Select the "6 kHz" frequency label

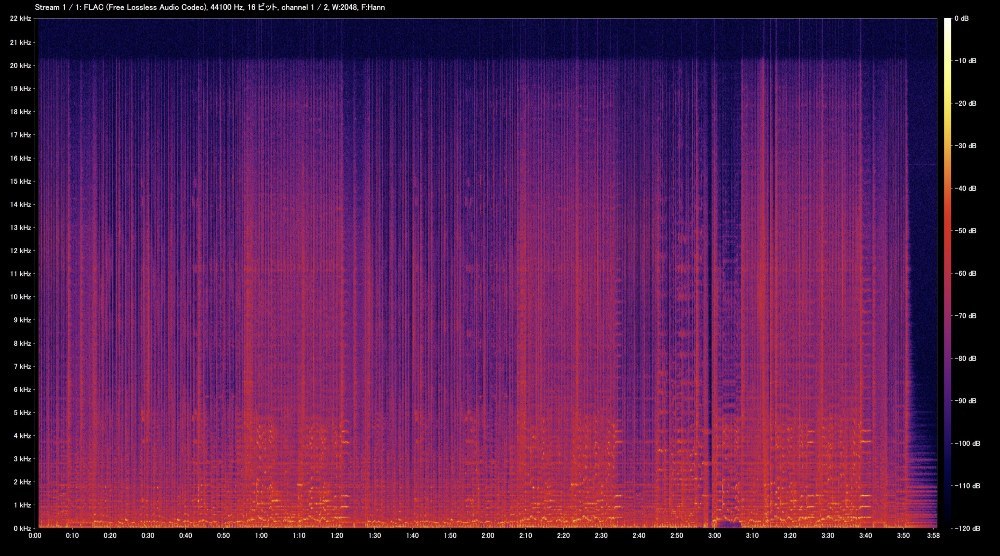(x=22, y=390)
